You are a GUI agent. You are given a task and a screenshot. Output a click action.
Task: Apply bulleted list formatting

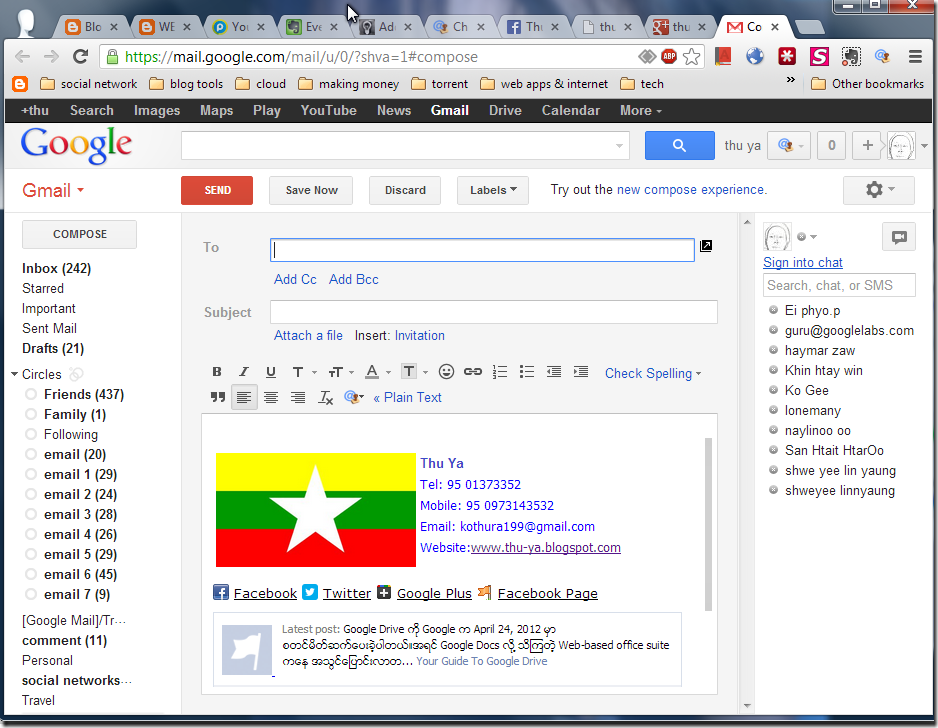tap(526, 372)
